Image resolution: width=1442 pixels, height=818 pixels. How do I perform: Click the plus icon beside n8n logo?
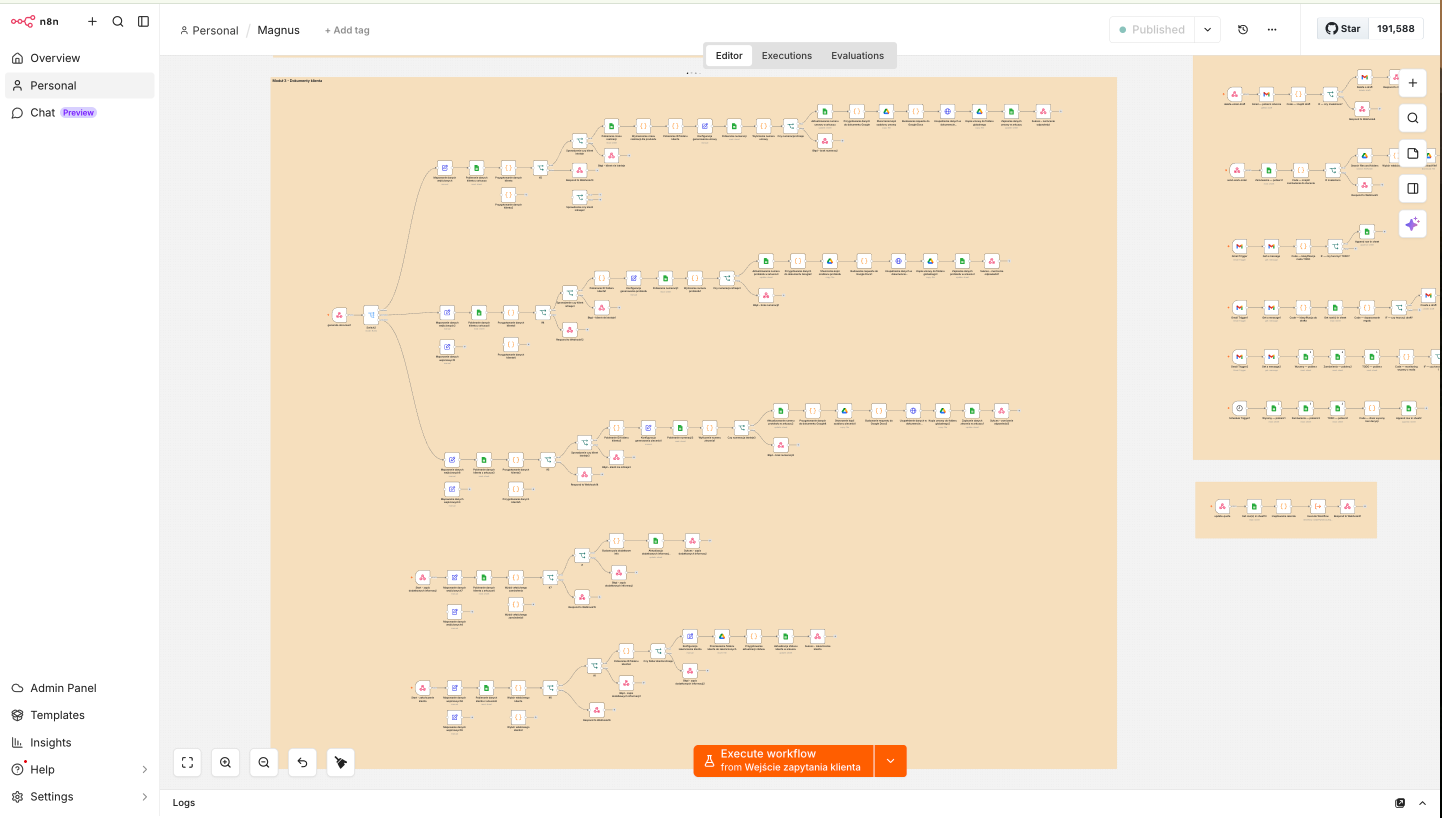92,21
